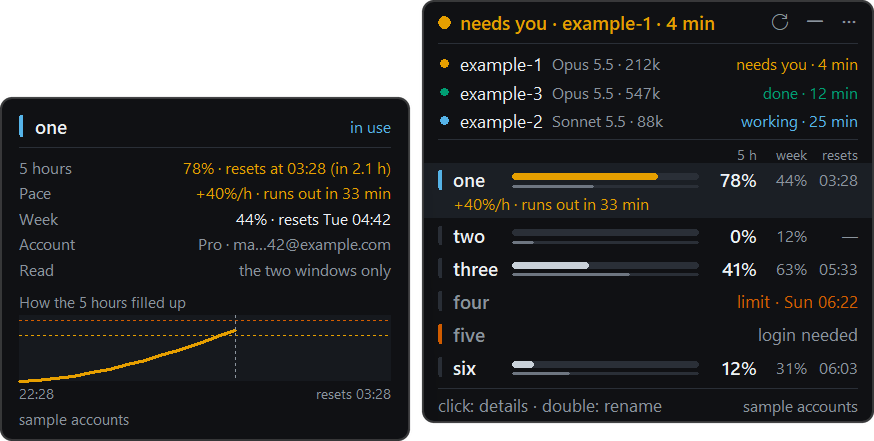874x441 pixels.
Task: Click the green dot next to example-3
Action: [444, 93]
